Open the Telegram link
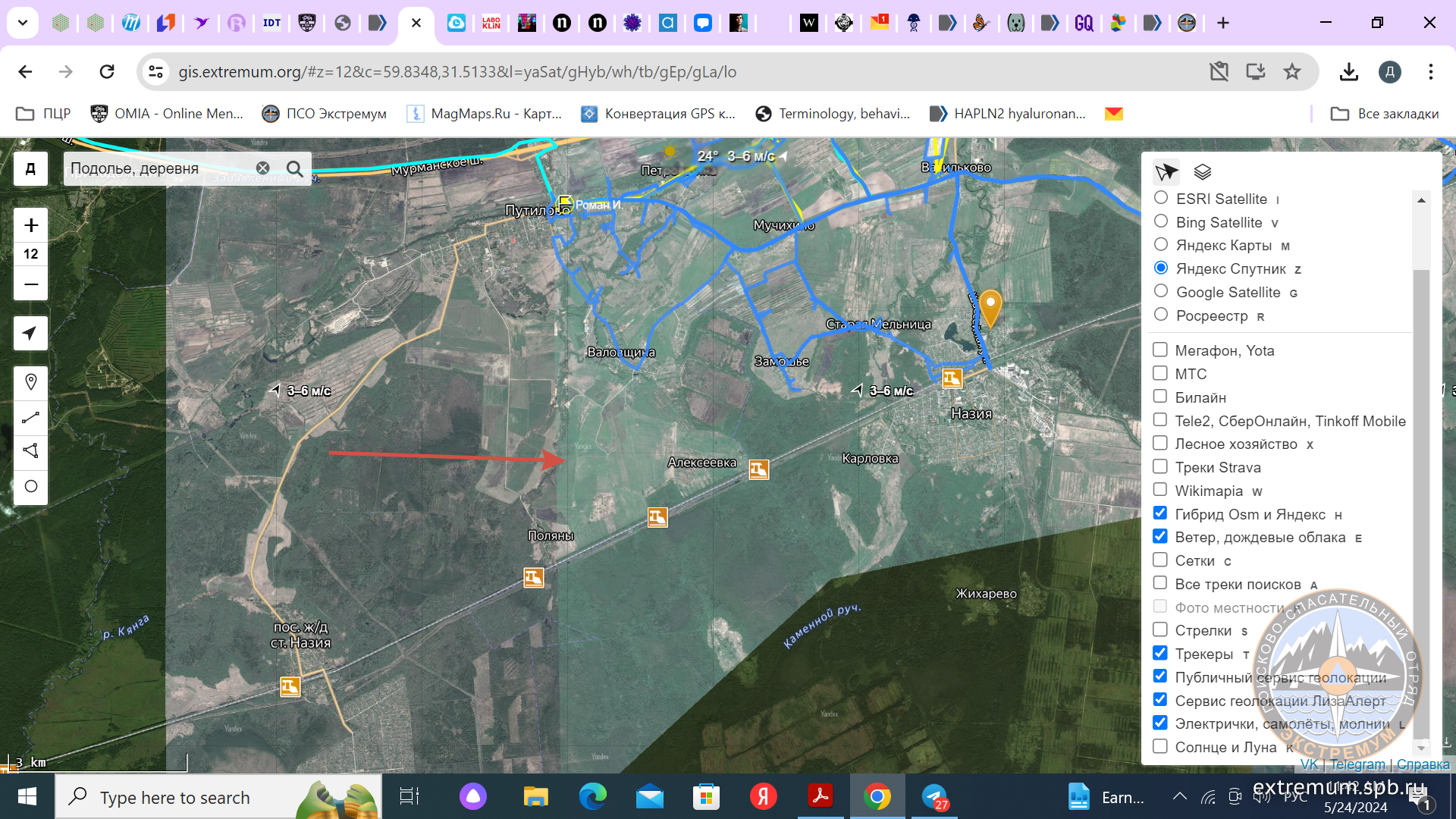1456x819 pixels. pyautogui.click(x=1357, y=764)
